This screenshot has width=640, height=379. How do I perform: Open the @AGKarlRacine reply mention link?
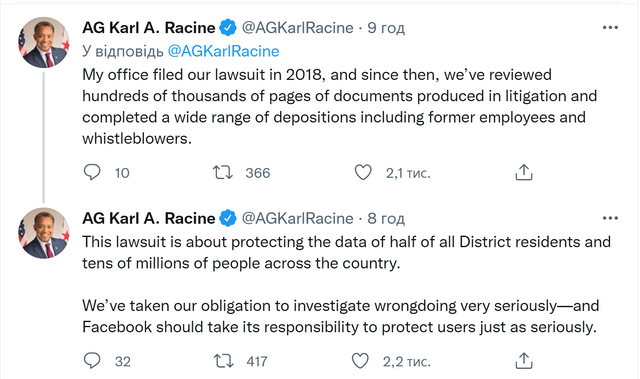click(223, 51)
